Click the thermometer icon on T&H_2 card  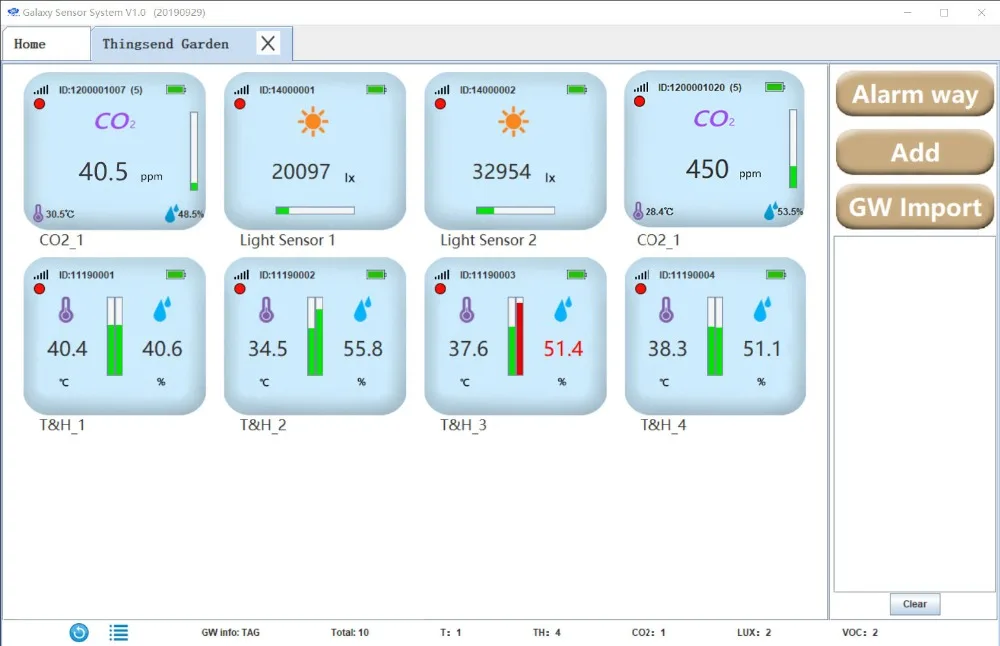coord(266,310)
